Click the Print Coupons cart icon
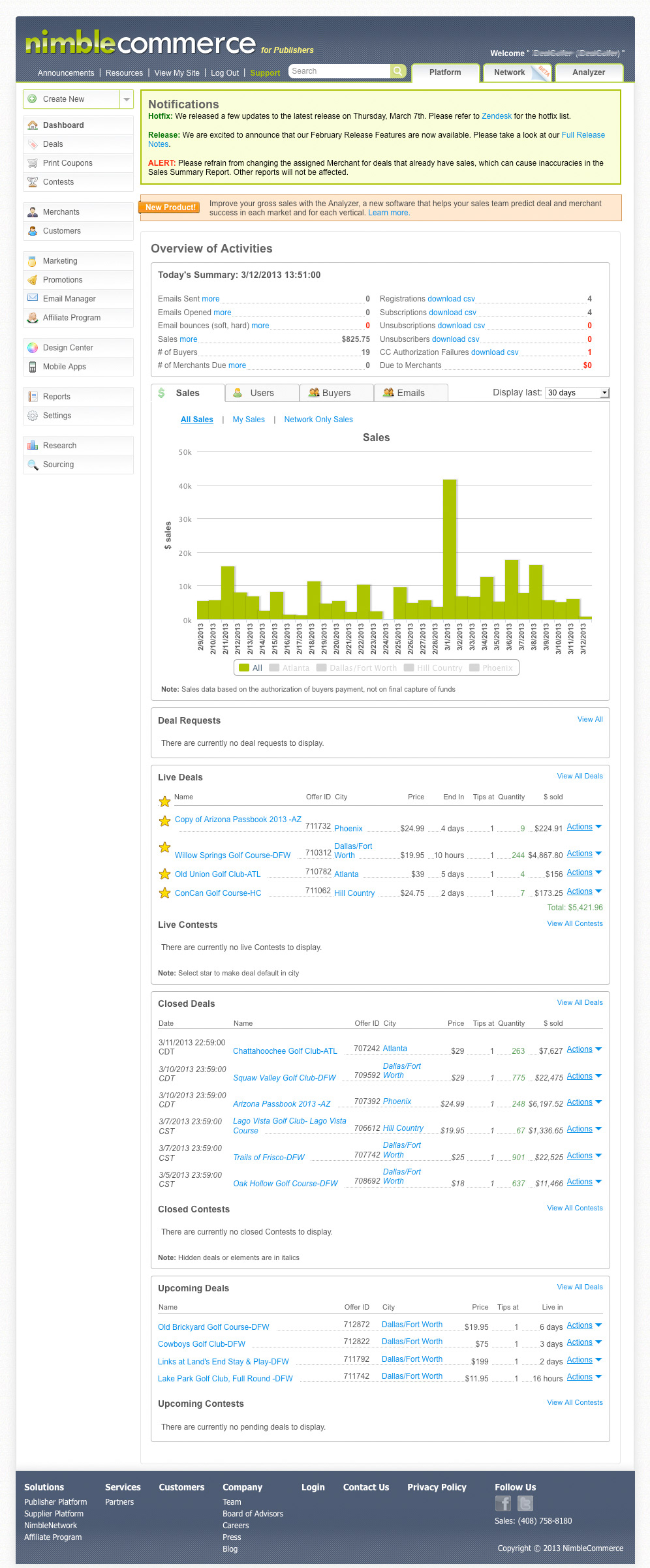Viewport: 650px width, 1568px height. (x=33, y=163)
